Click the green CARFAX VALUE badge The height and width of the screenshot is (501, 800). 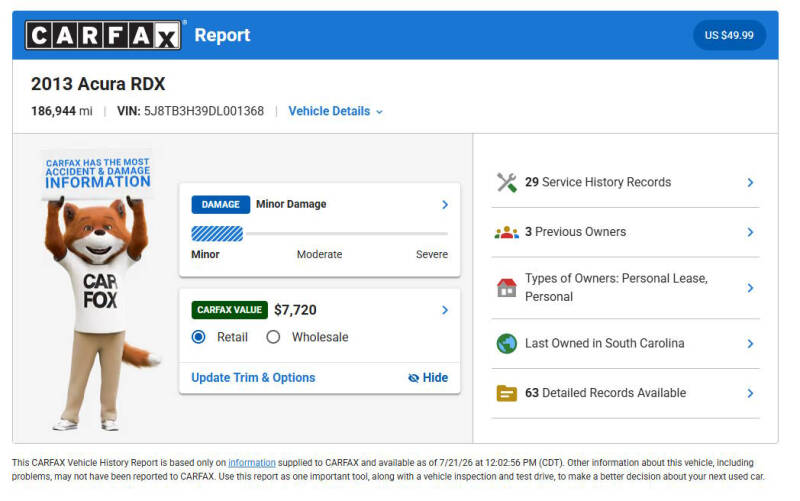coord(230,310)
